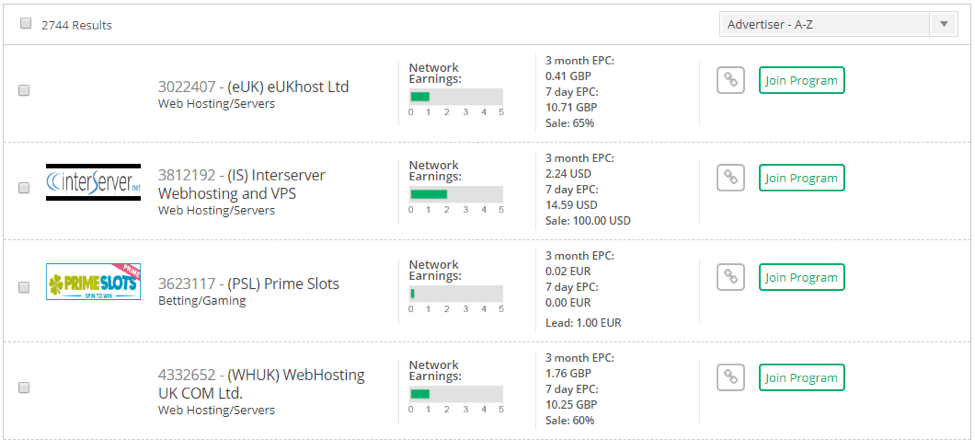The image size is (975, 440).
Task: Click link icon for Interserver Webhosting
Action: 731,178
